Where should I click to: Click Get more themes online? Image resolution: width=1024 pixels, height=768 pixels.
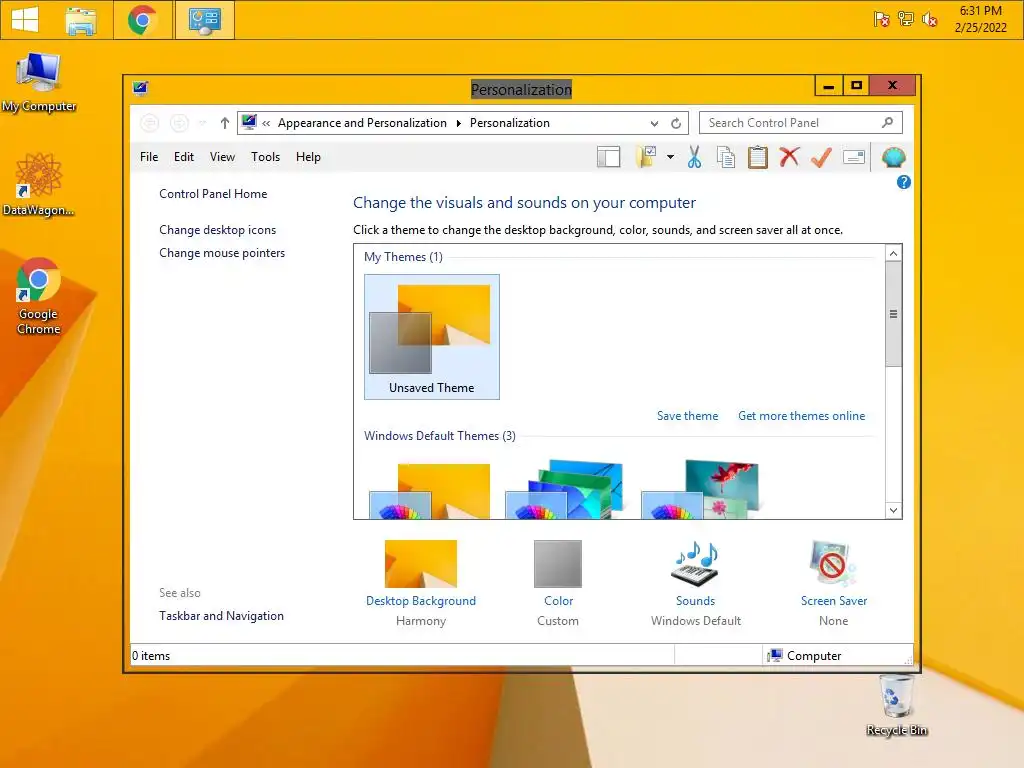point(801,416)
